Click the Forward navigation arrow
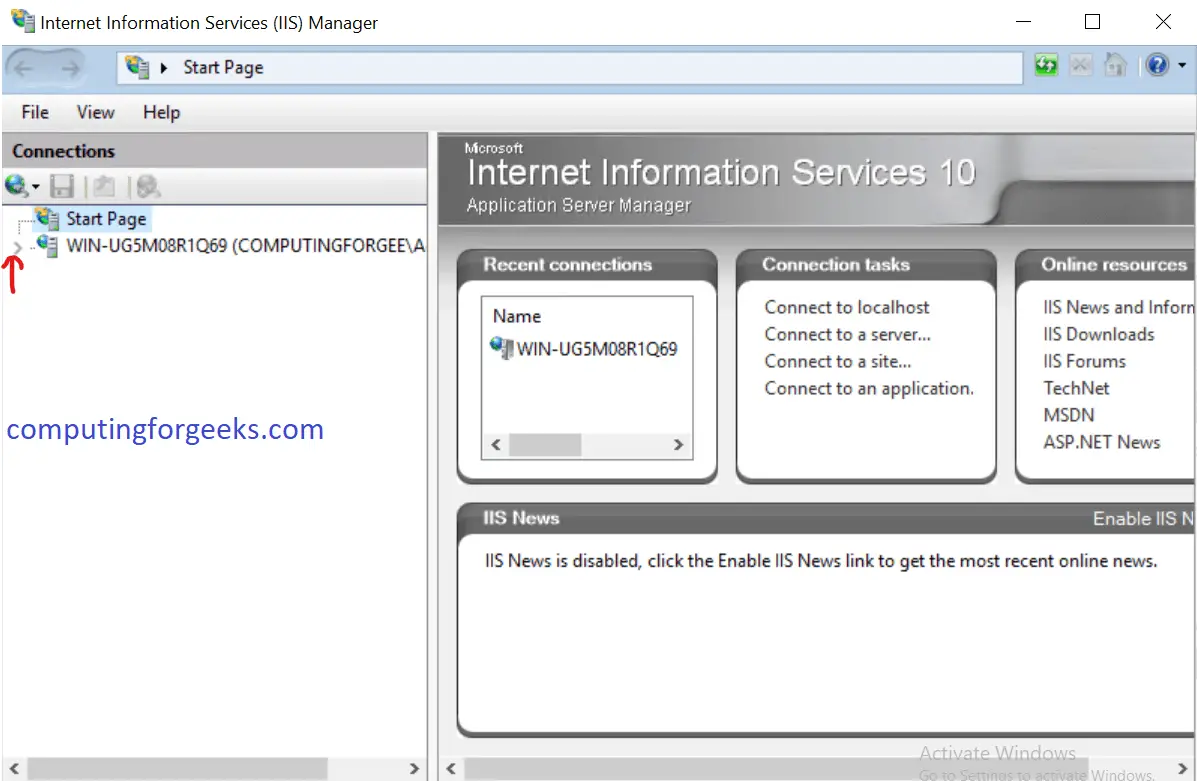Screen dimensions: 1197x781 (70, 69)
